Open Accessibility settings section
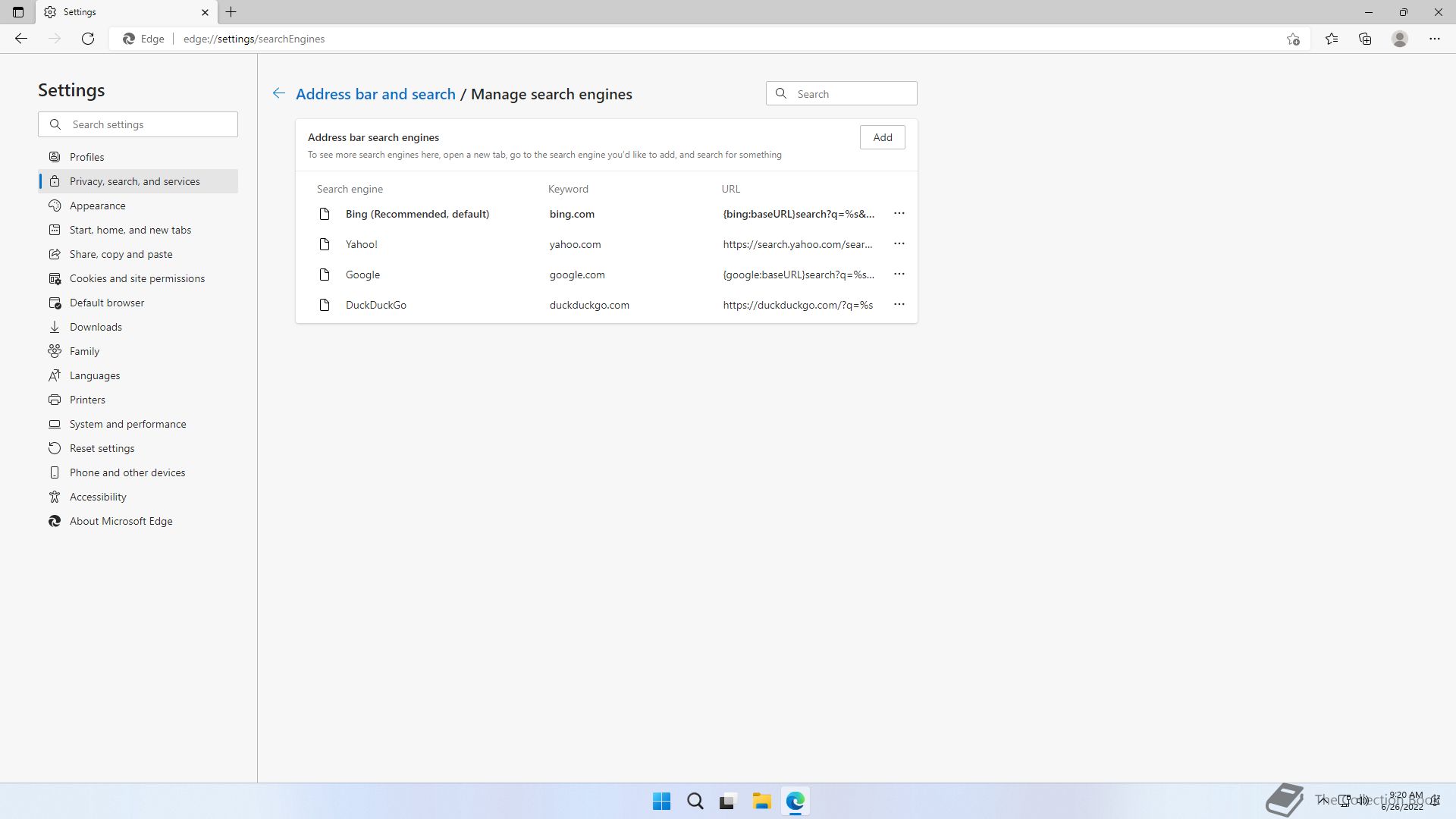Screen dimensions: 1456x819 (138, 497)
